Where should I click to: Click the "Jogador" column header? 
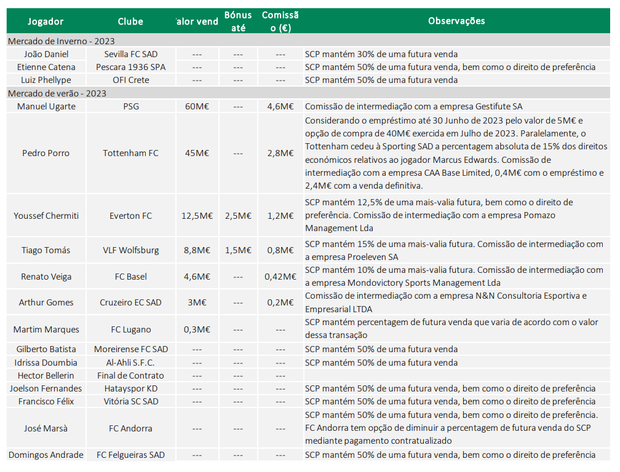click(x=47, y=20)
